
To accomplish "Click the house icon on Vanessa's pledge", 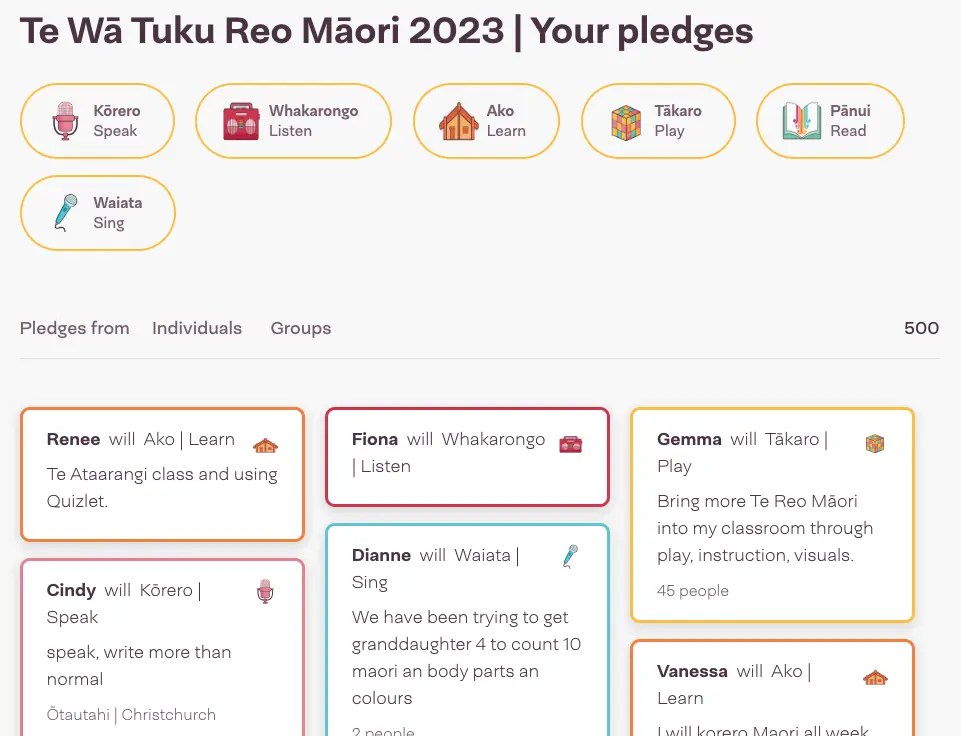I will coord(875,678).
